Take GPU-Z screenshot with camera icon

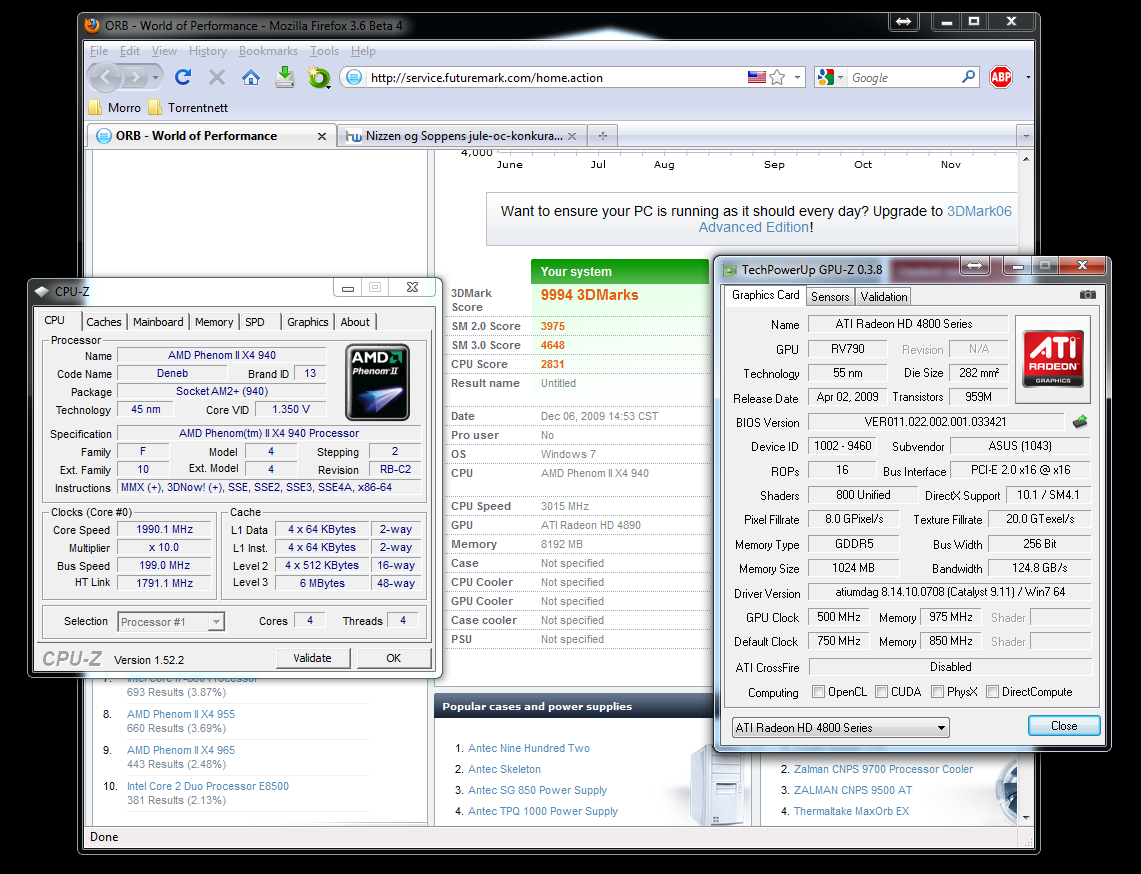[x=1087, y=295]
